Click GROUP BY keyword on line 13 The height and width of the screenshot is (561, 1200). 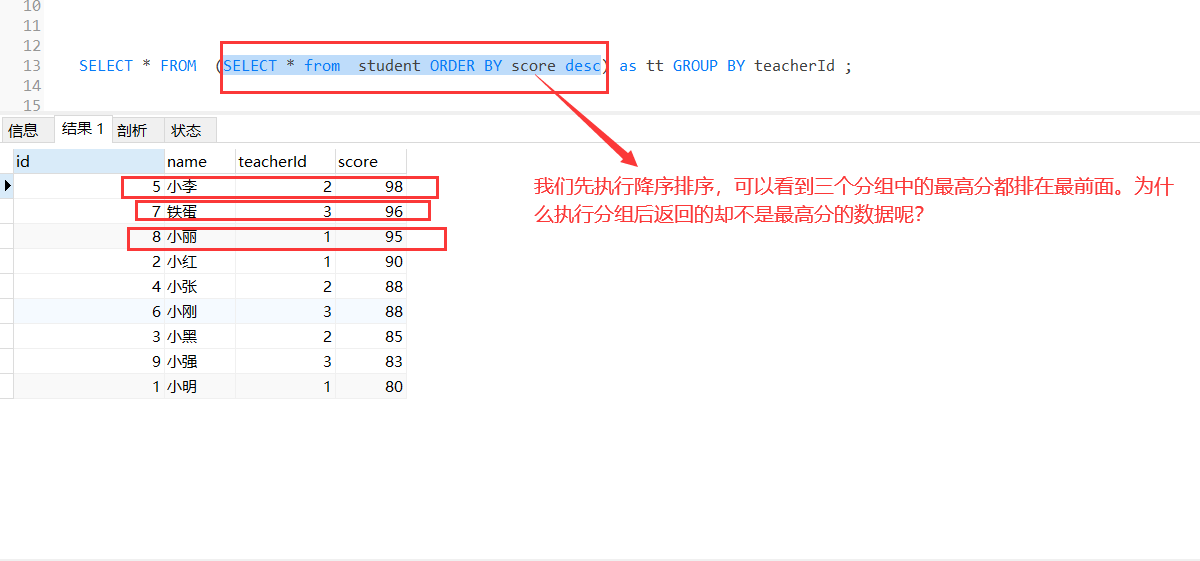pyautogui.click(x=709, y=66)
